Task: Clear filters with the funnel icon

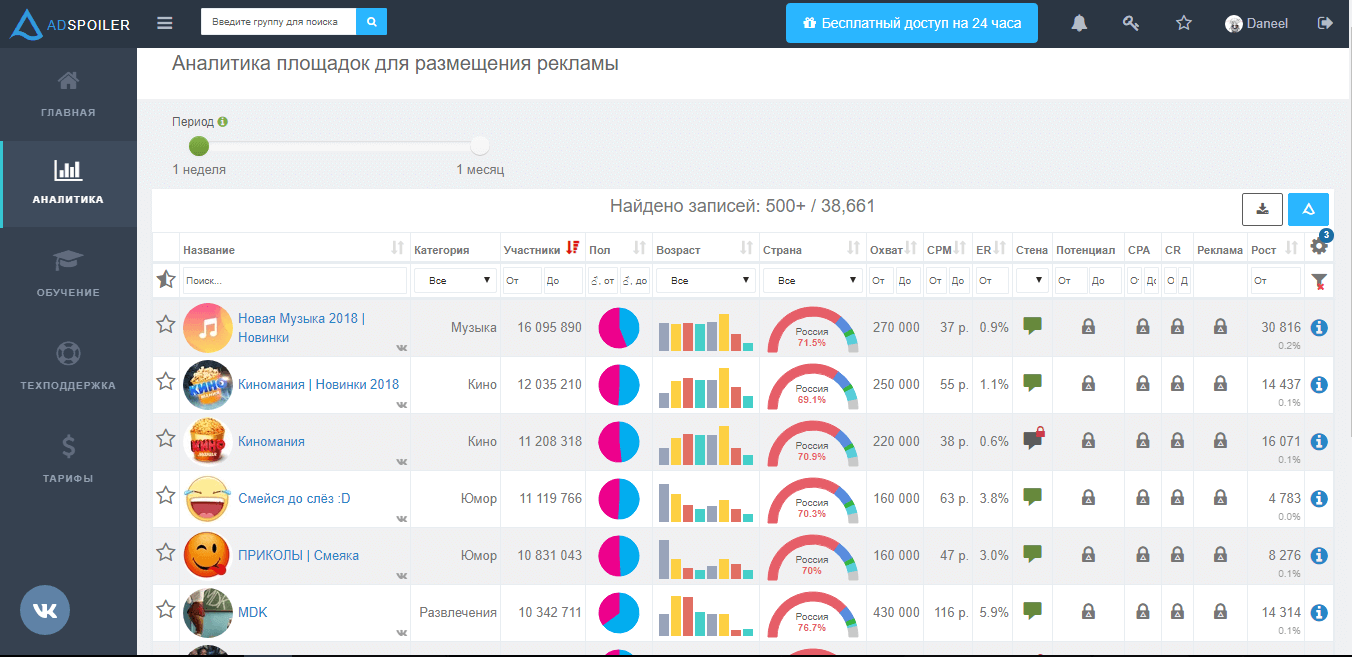Action: (x=1319, y=282)
